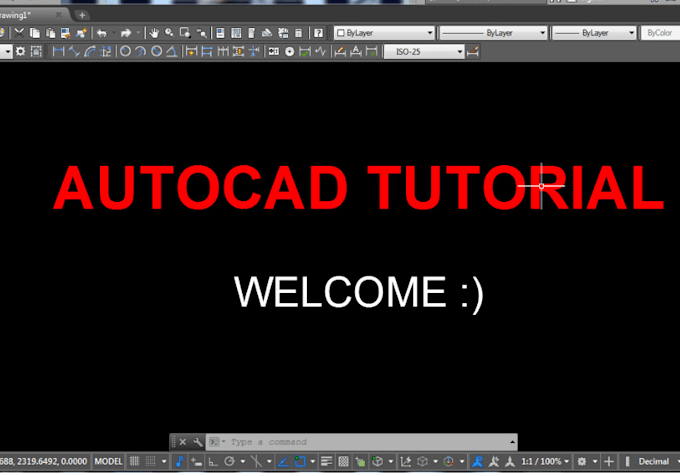The width and height of the screenshot is (680, 473).
Task: Click the workspace gear icon in toolbar
Action: pyautogui.click(x=20, y=51)
